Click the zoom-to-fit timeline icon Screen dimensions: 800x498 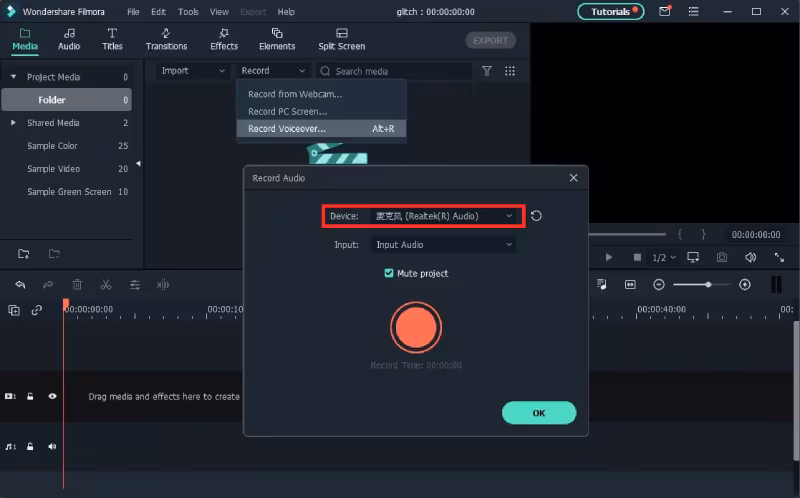coord(630,284)
